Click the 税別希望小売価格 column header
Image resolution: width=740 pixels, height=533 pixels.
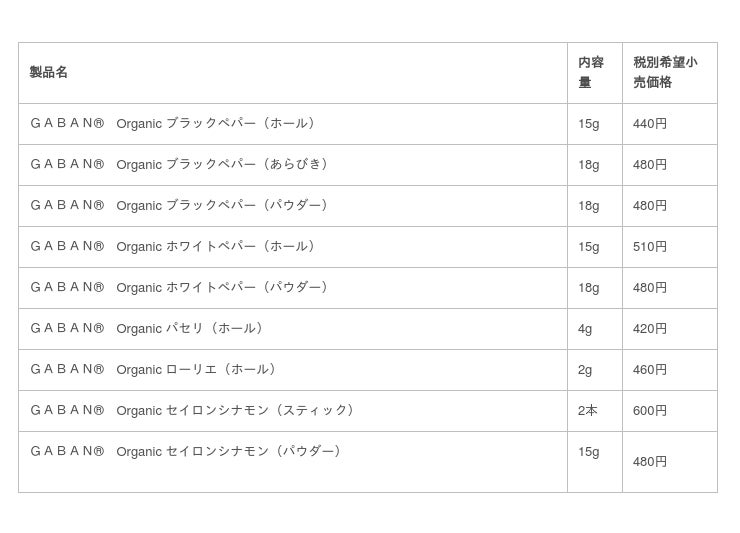665,72
